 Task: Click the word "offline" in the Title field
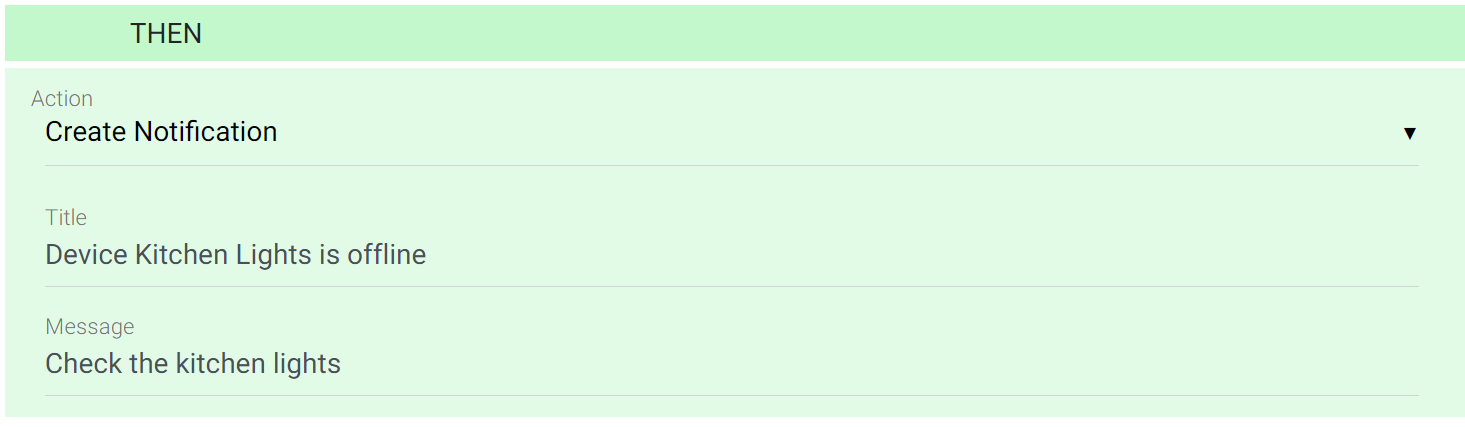(386, 255)
